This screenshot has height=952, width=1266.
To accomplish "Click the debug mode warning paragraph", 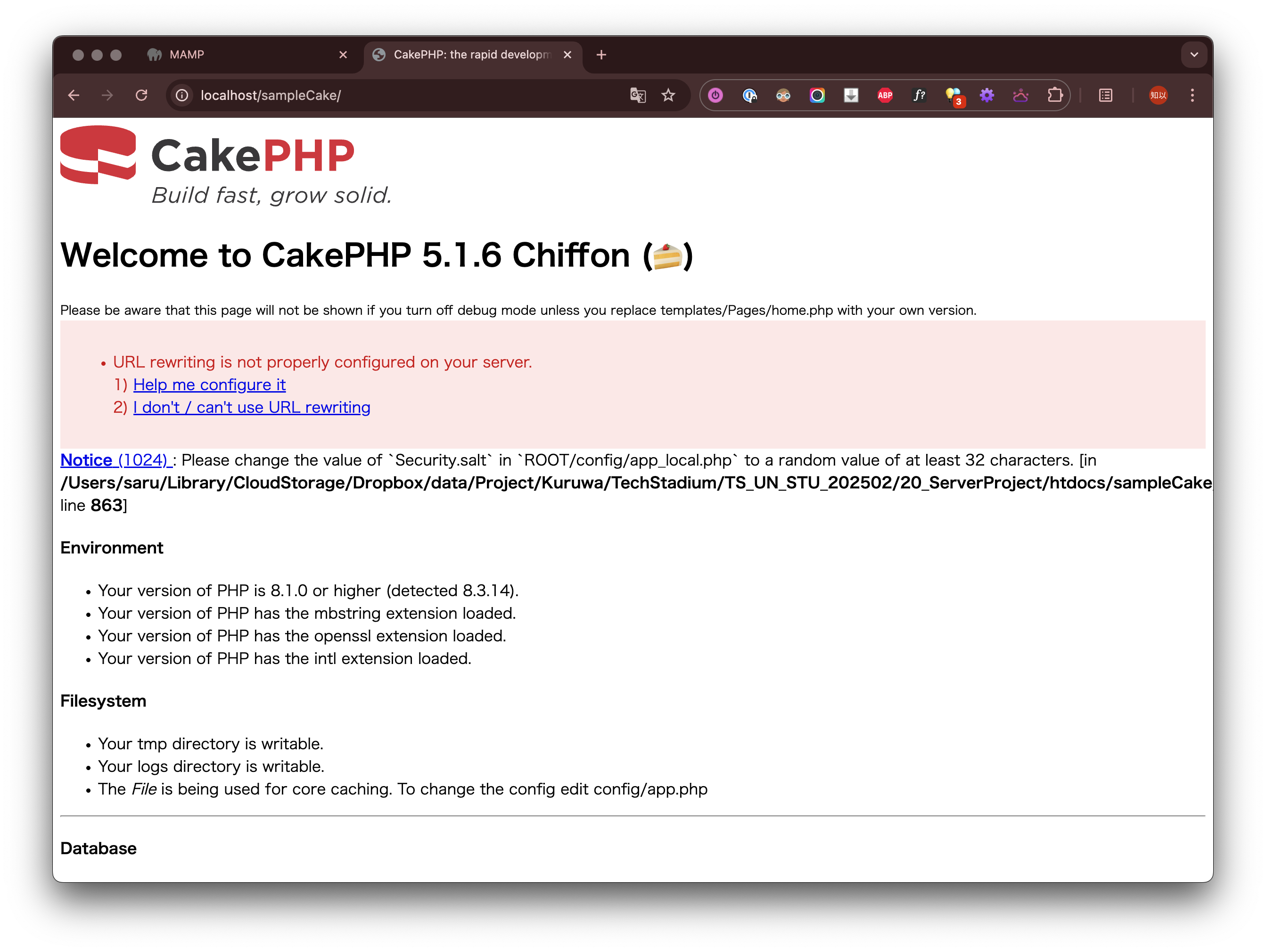I will click(x=518, y=310).
